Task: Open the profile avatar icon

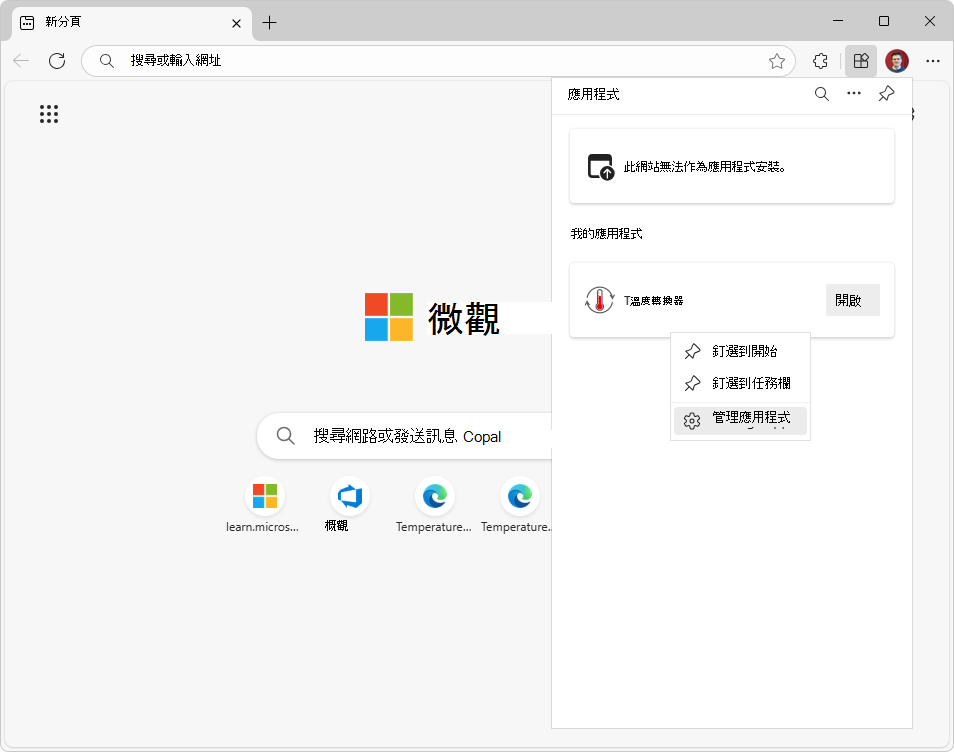Action: click(897, 61)
